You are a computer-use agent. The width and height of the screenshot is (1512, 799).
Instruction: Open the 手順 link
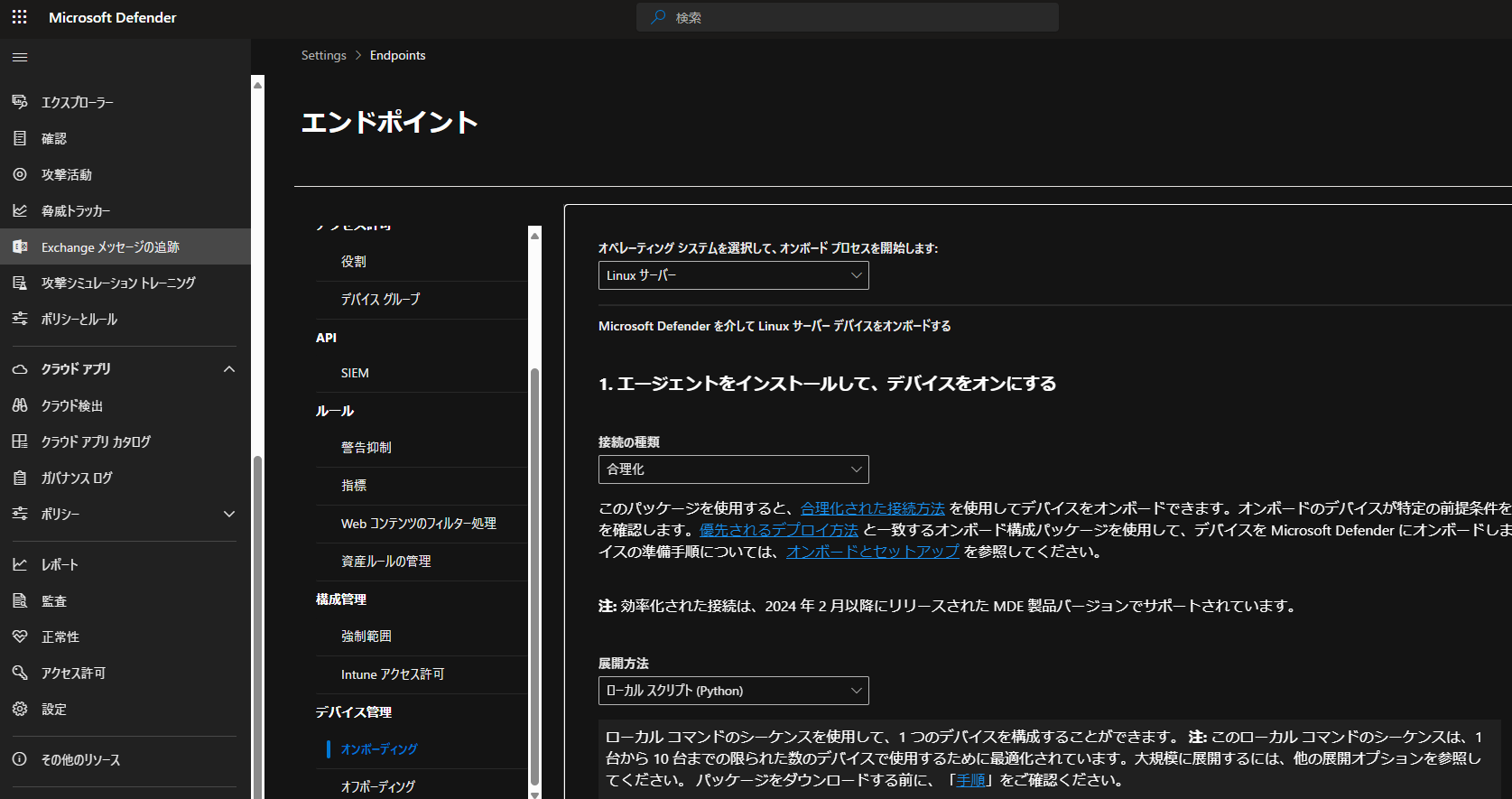click(x=971, y=780)
